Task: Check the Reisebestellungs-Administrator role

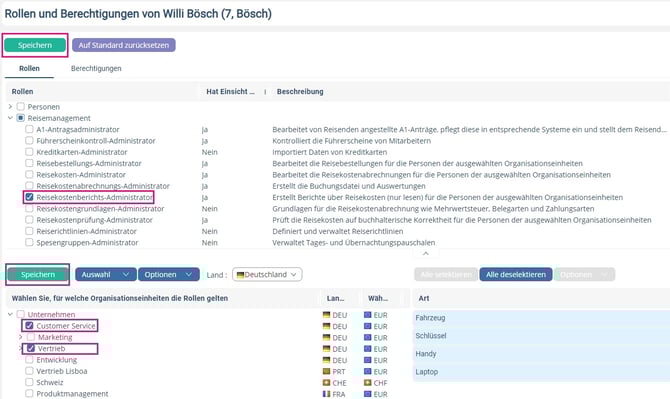Action: pyautogui.click(x=29, y=163)
